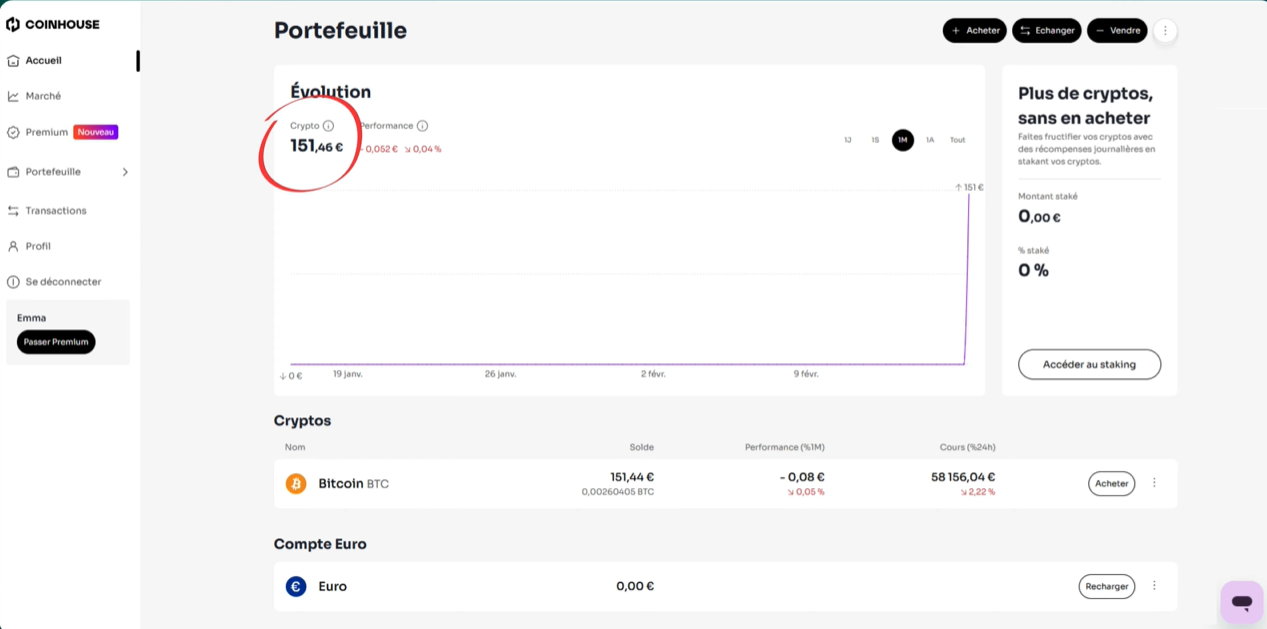Screen dimensions: 1267x629
Task: Click the Premium badge icon
Action: coord(13,132)
